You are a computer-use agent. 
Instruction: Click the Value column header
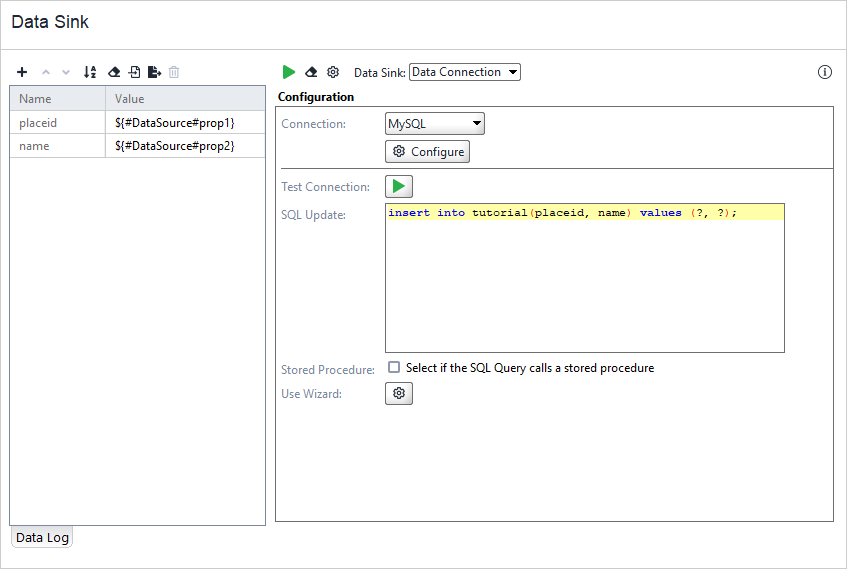185,99
